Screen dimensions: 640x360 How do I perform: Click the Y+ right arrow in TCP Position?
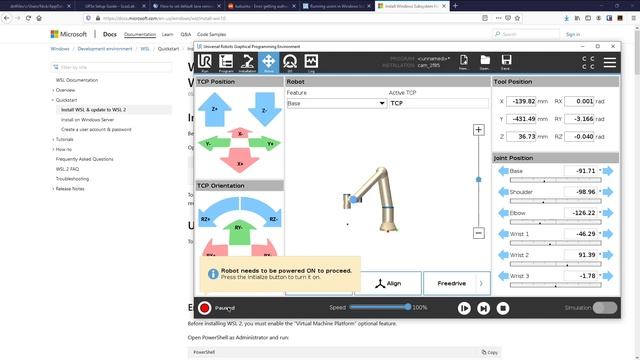pyautogui.click(x=265, y=144)
